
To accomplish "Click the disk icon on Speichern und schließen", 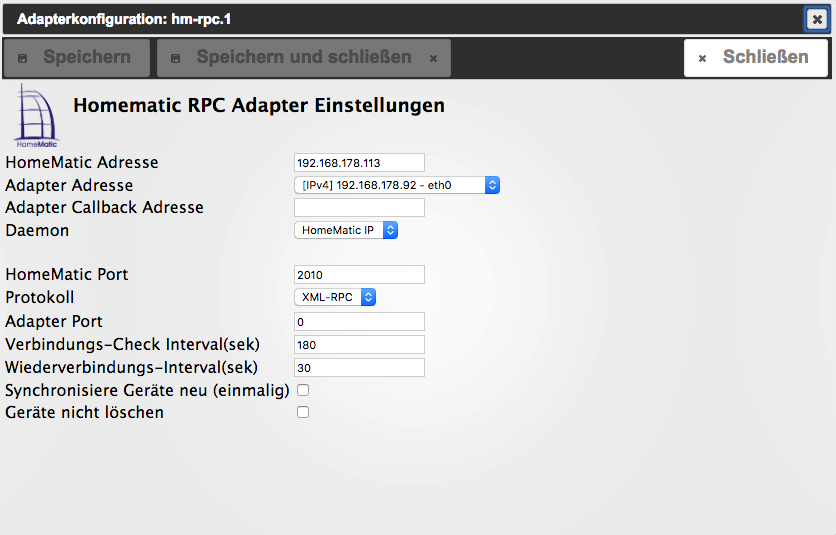I will (176, 59).
